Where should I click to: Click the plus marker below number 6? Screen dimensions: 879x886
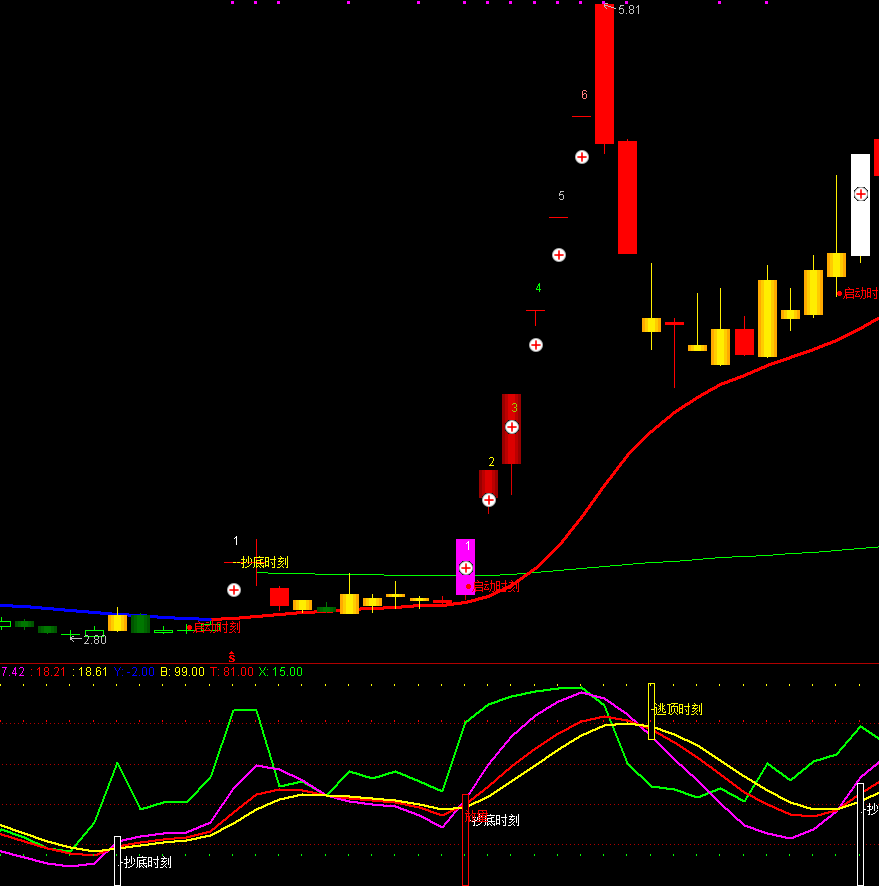click(x=582, y=157)
